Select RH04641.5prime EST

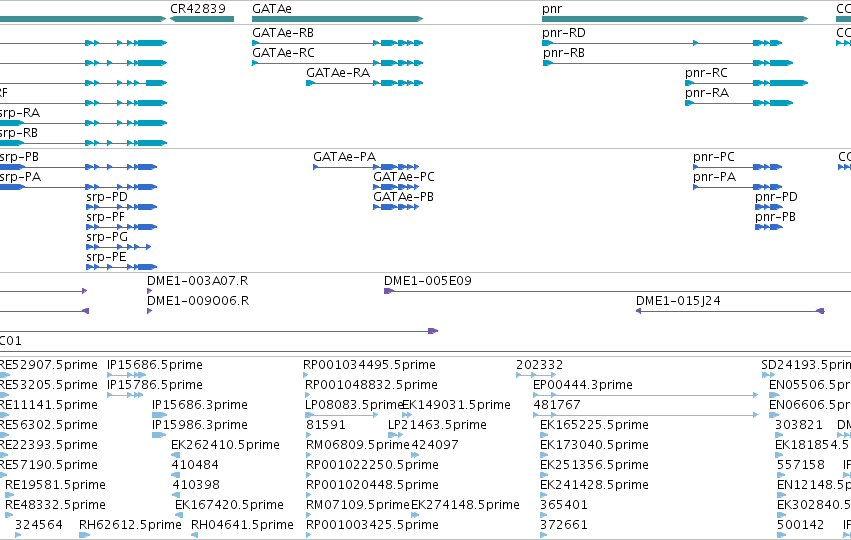(194, 535)
